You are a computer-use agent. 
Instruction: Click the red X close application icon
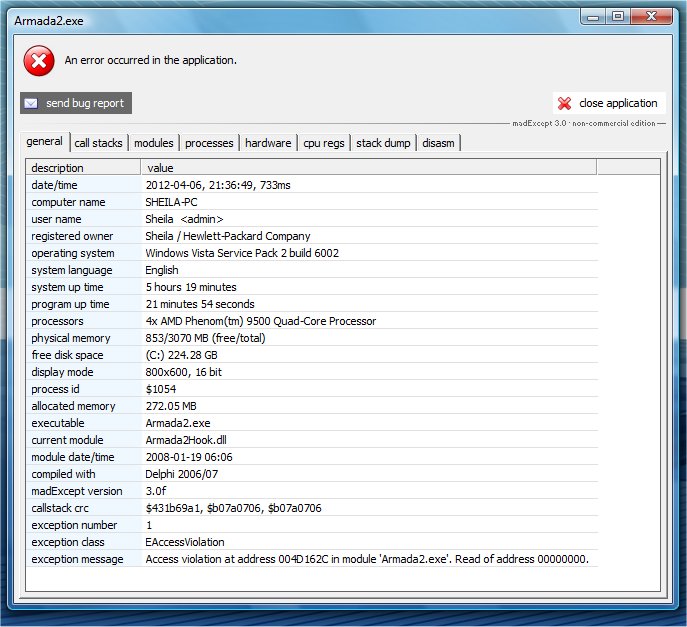[x=565, y=103]
